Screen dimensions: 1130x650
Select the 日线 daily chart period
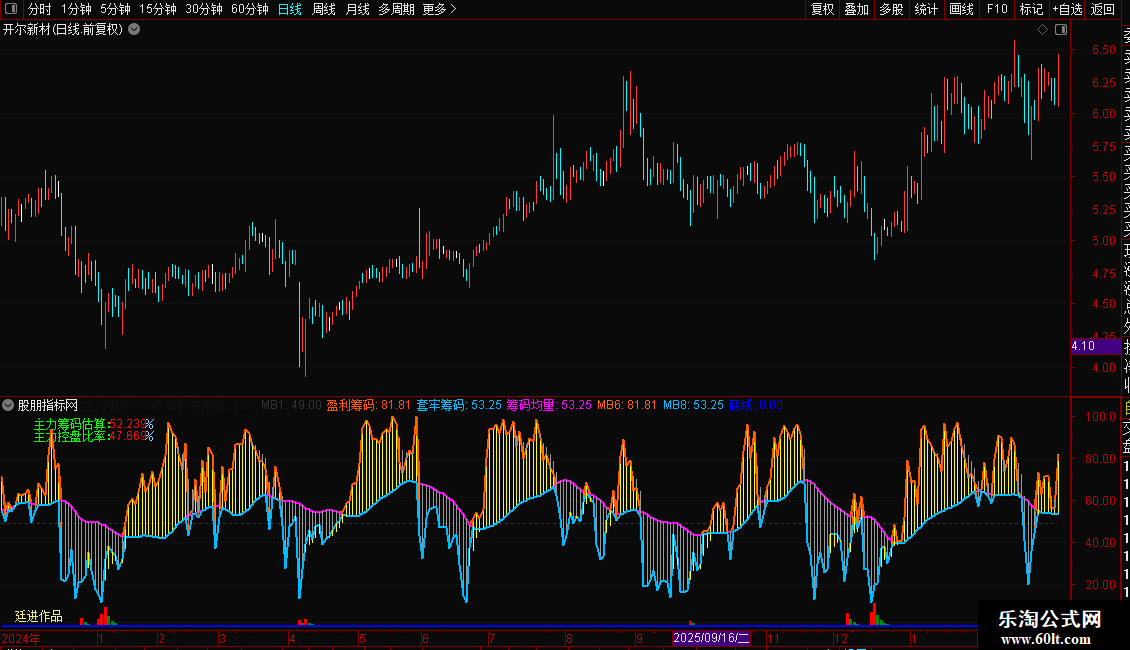pos(290,9)
